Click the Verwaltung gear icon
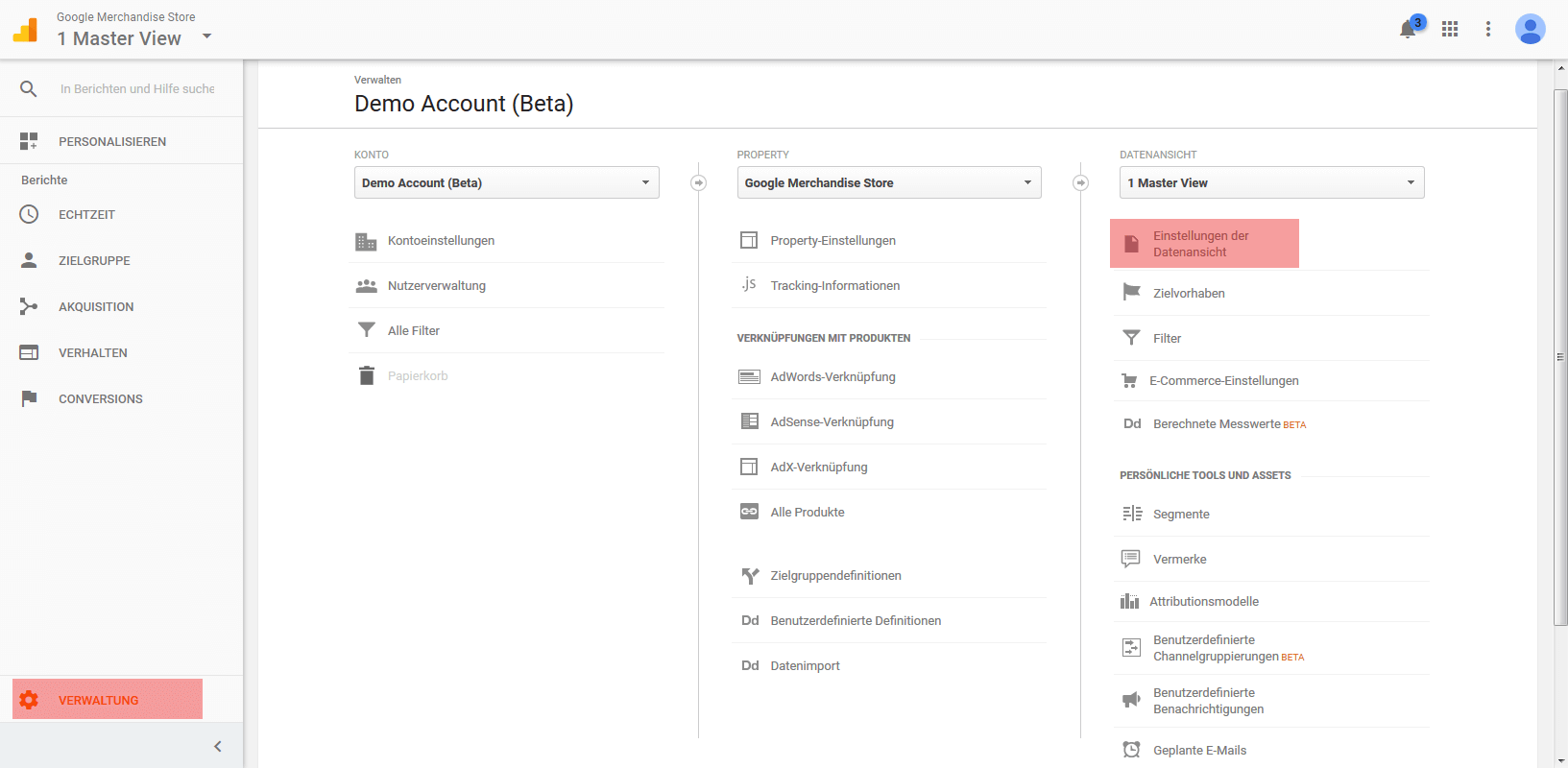Screen dimensions: 1568x768 coord(29,700)
